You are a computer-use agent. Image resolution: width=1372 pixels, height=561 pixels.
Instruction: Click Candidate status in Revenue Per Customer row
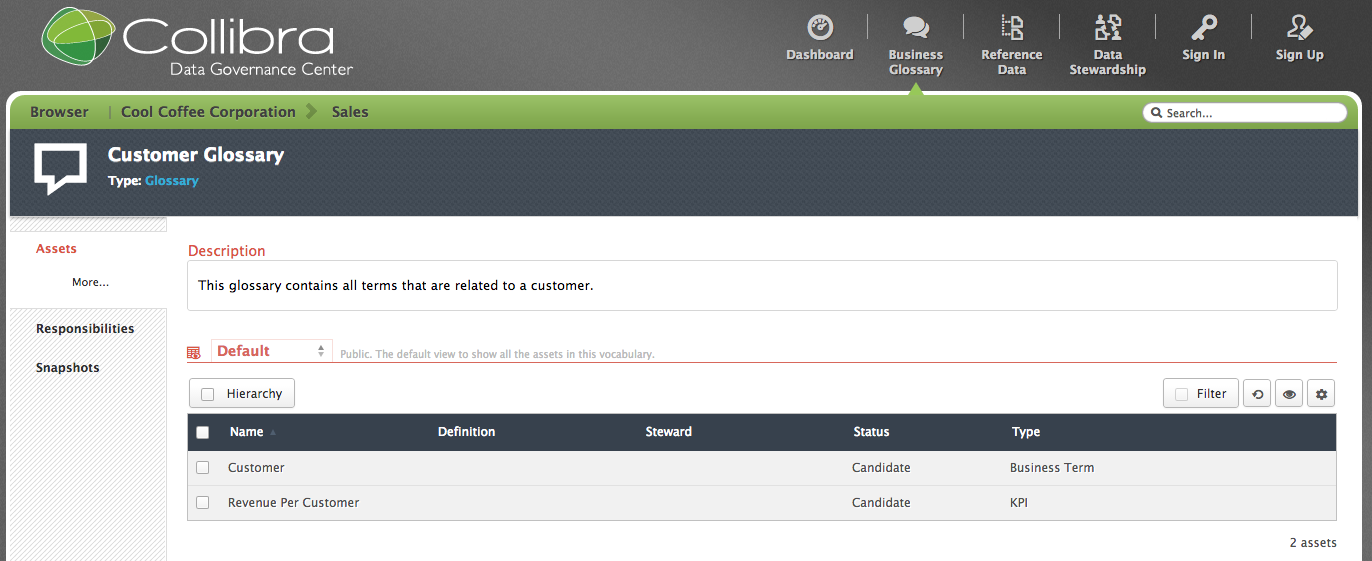click(881, 503)
